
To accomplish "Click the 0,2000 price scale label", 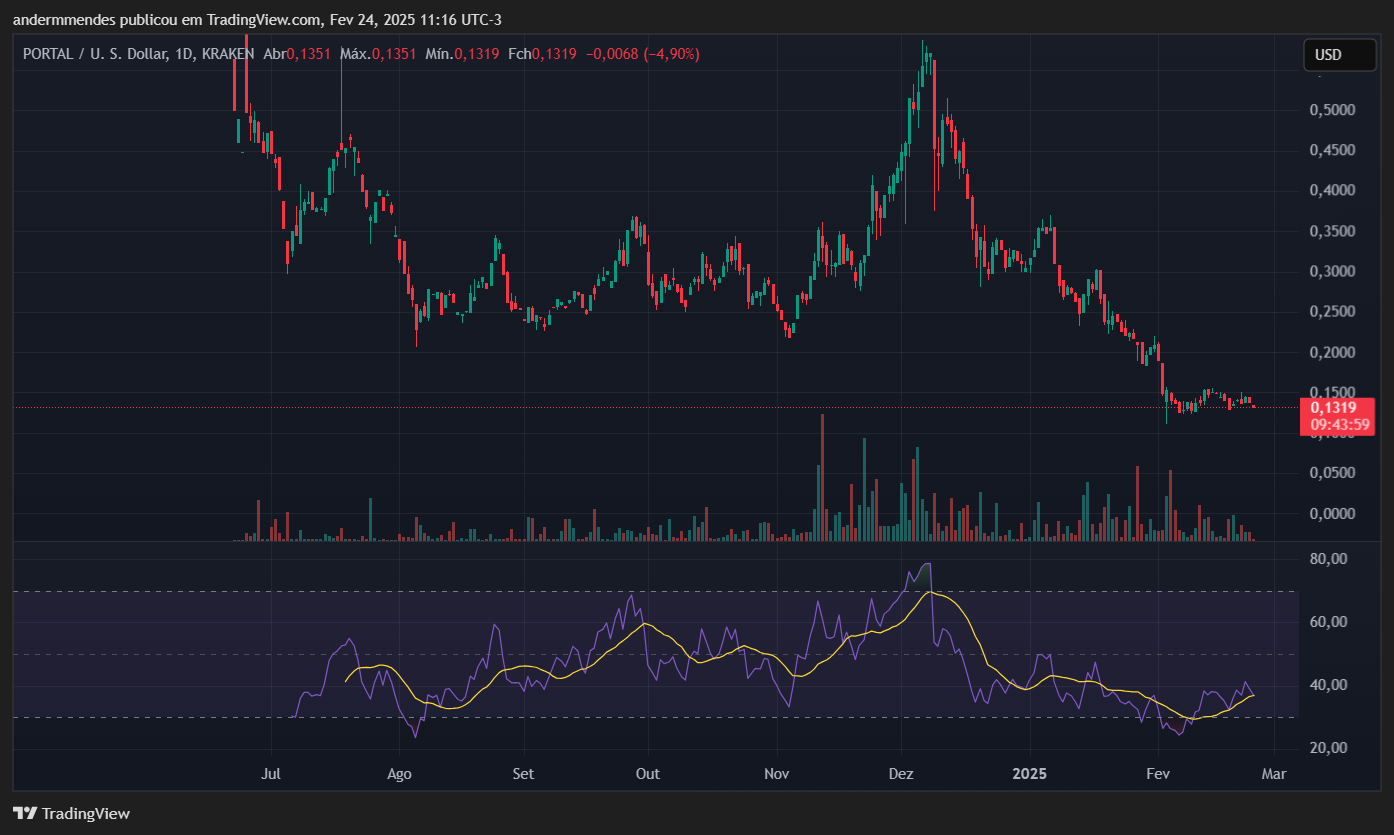I will [1332, 352].
